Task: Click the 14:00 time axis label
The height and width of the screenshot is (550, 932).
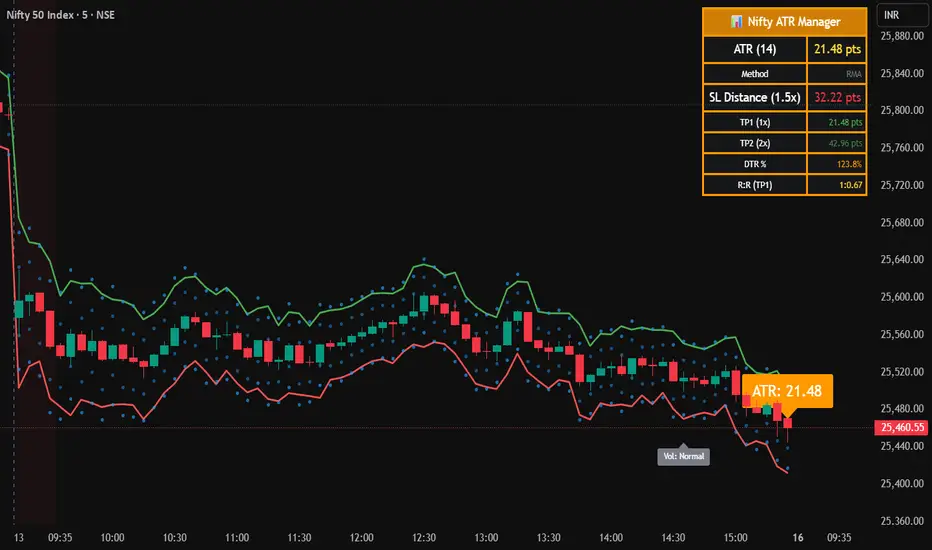Action: pyautogui.click(x=611, y=538)
